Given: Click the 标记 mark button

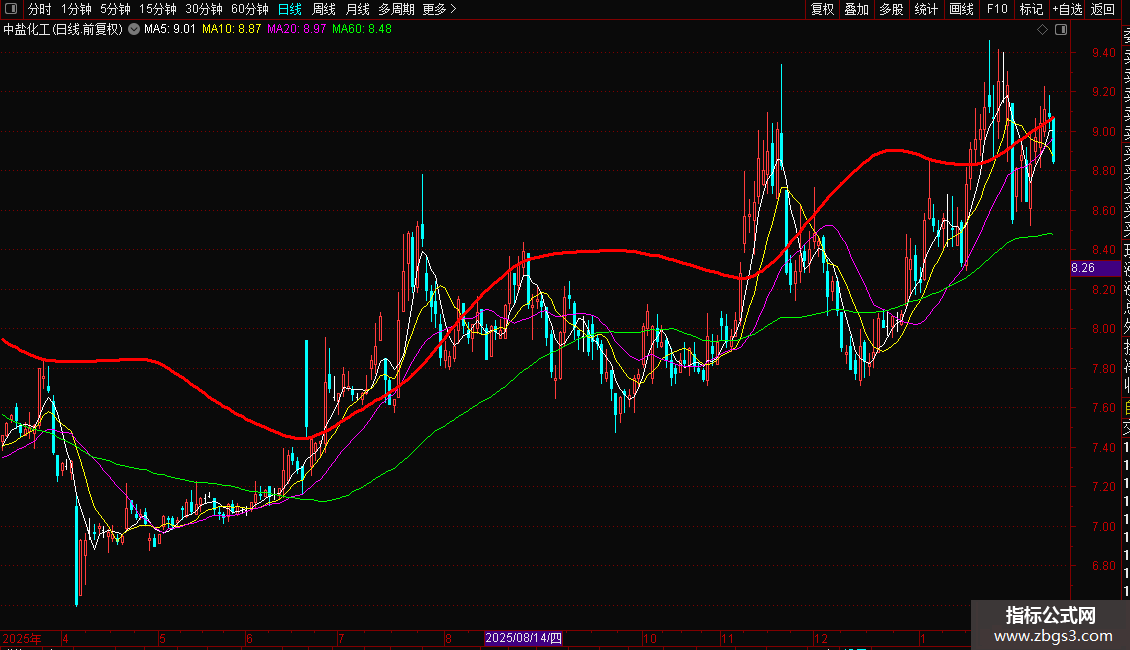Looking at the screenshot, I should click(1031, 9).
